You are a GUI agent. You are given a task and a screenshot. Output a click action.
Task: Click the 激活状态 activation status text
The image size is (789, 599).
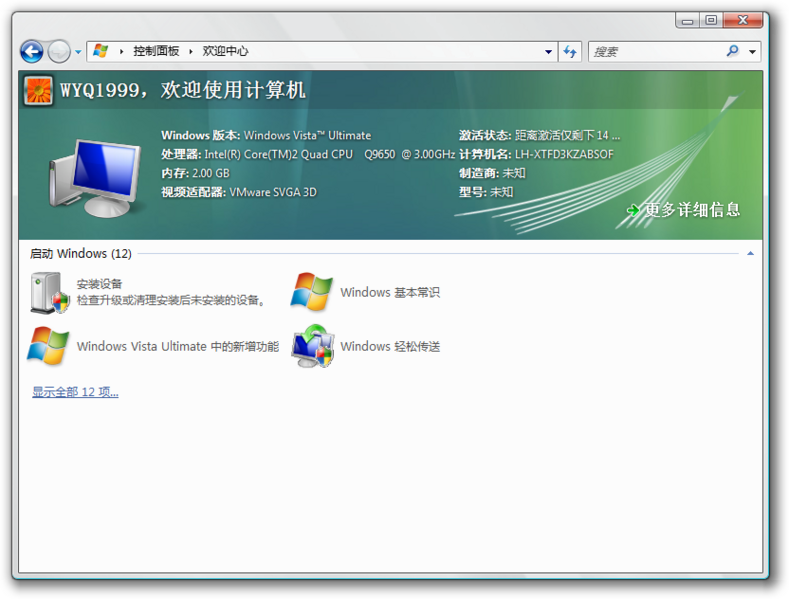click(x=539, y=135)
